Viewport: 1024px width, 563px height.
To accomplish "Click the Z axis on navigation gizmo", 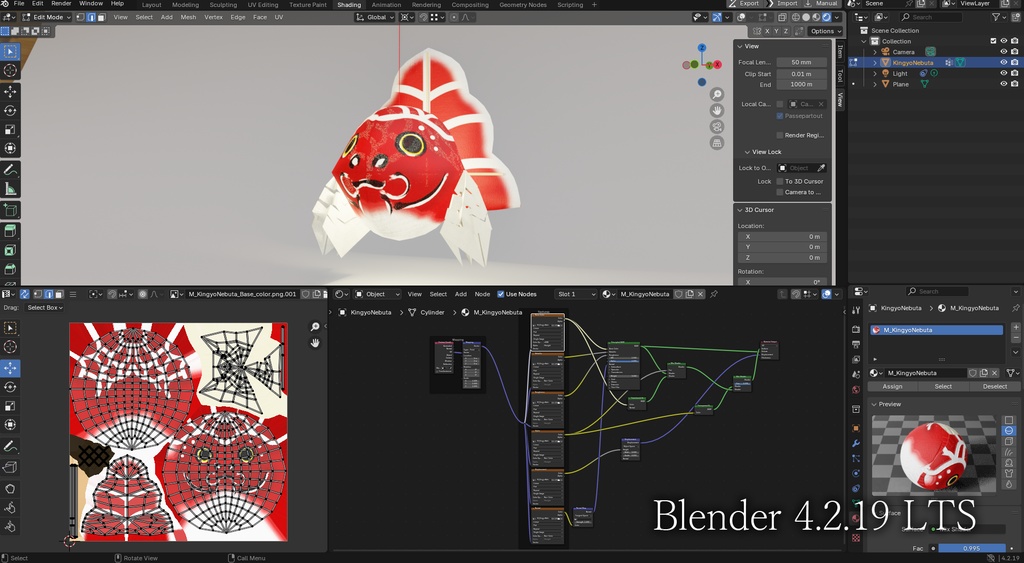I will click(x=701, y=48).
